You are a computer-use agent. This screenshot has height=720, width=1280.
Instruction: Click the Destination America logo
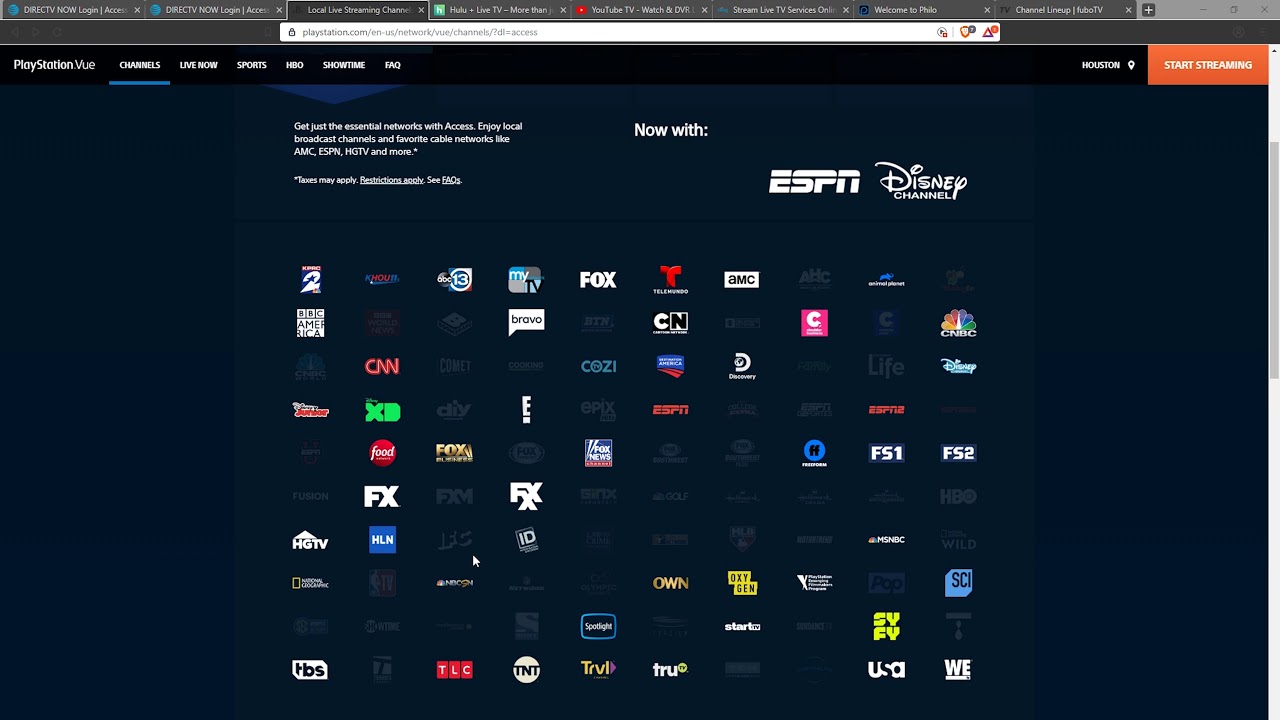[670, 365]
